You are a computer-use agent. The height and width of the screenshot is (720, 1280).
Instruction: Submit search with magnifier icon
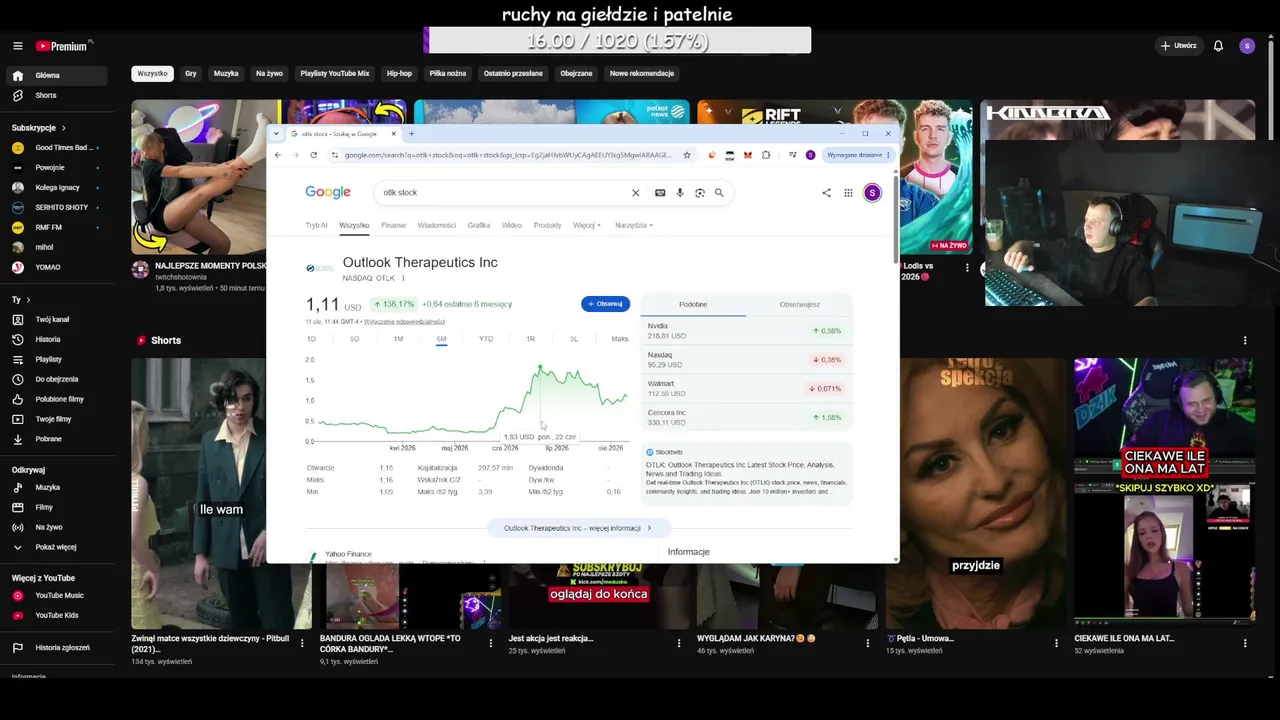click(x=719, y=193)
